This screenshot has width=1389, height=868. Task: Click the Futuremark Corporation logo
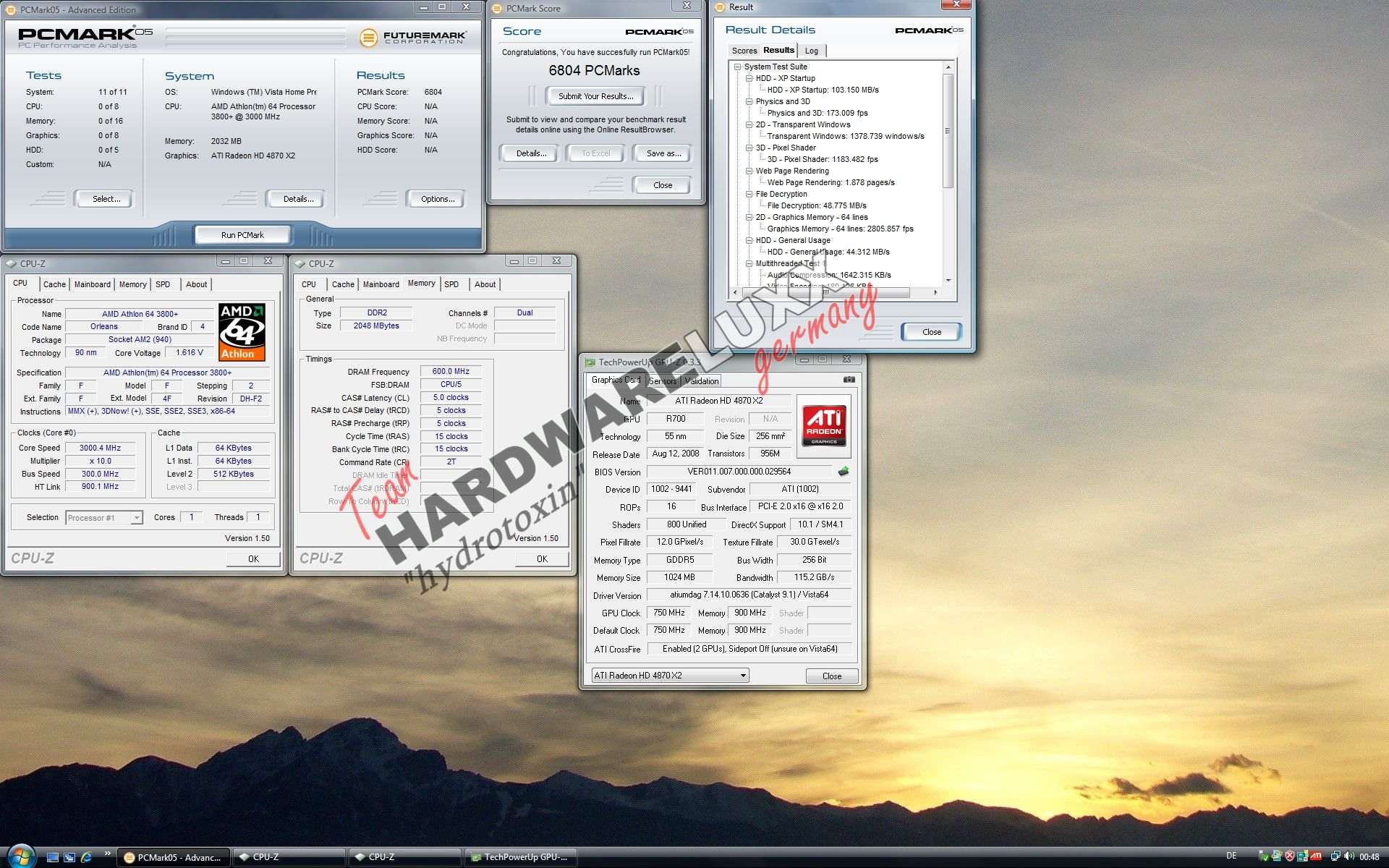point(413,37)
